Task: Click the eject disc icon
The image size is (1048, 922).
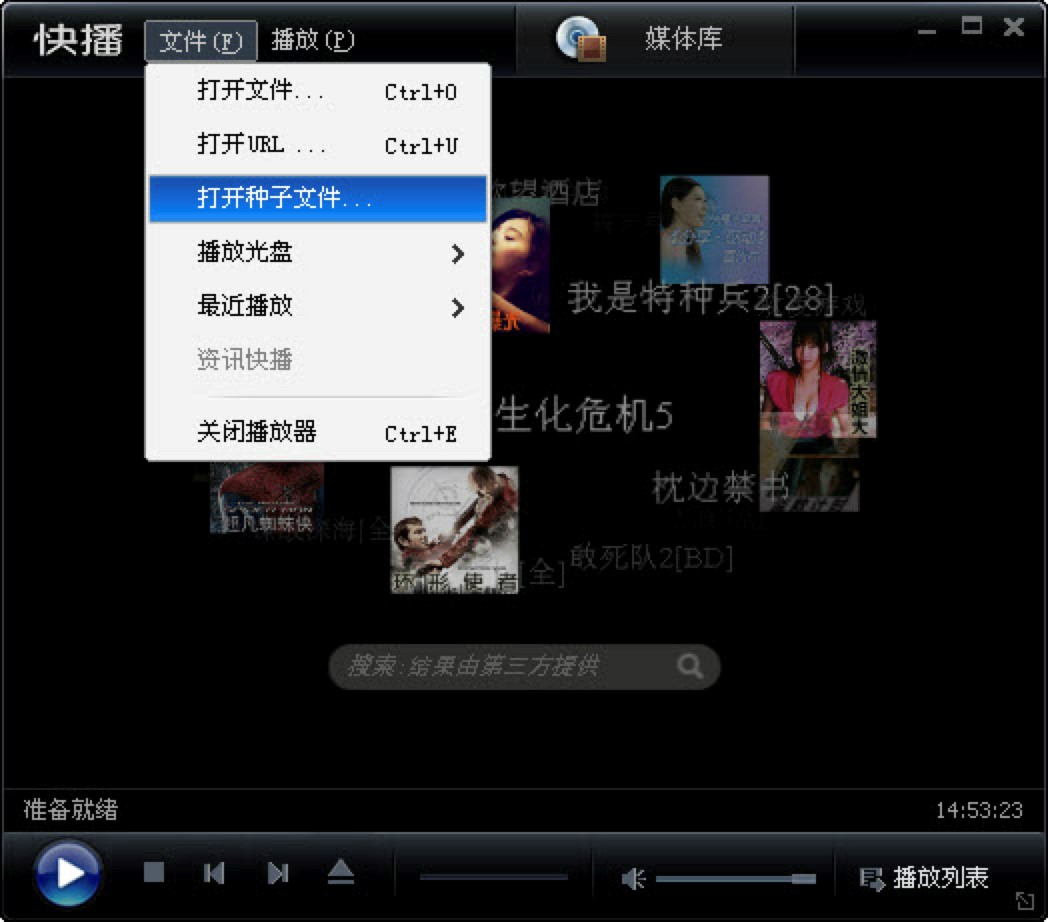Action: click(340, 872)
